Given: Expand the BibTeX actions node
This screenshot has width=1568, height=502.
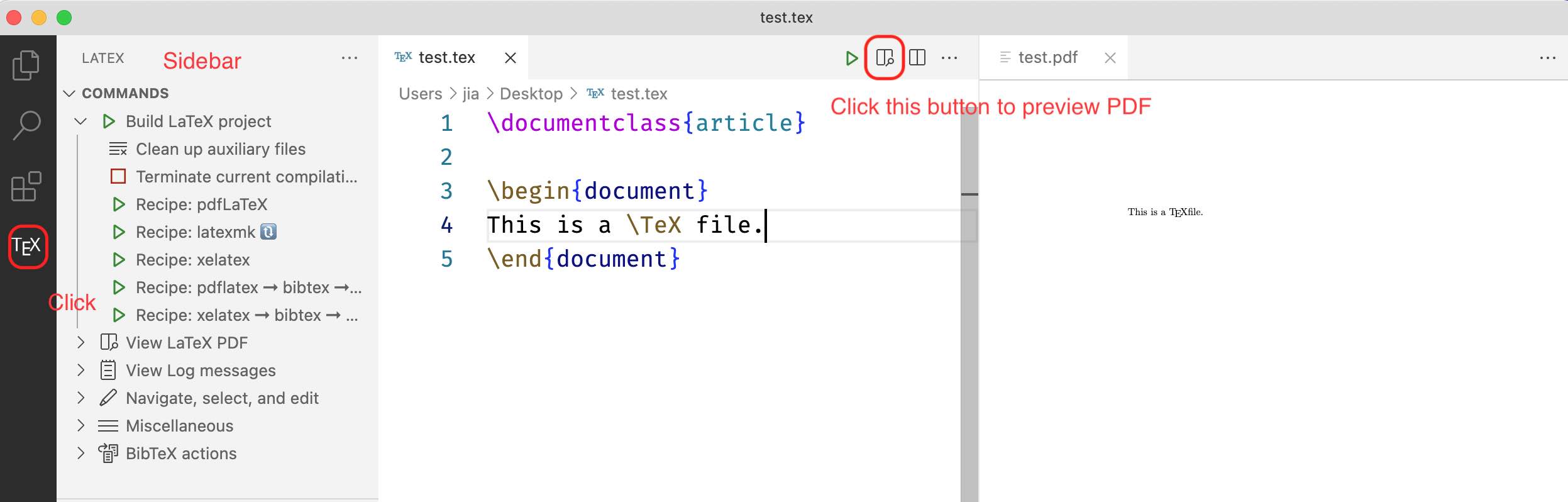Looking at the screenshot, I should tap(80, 454).
